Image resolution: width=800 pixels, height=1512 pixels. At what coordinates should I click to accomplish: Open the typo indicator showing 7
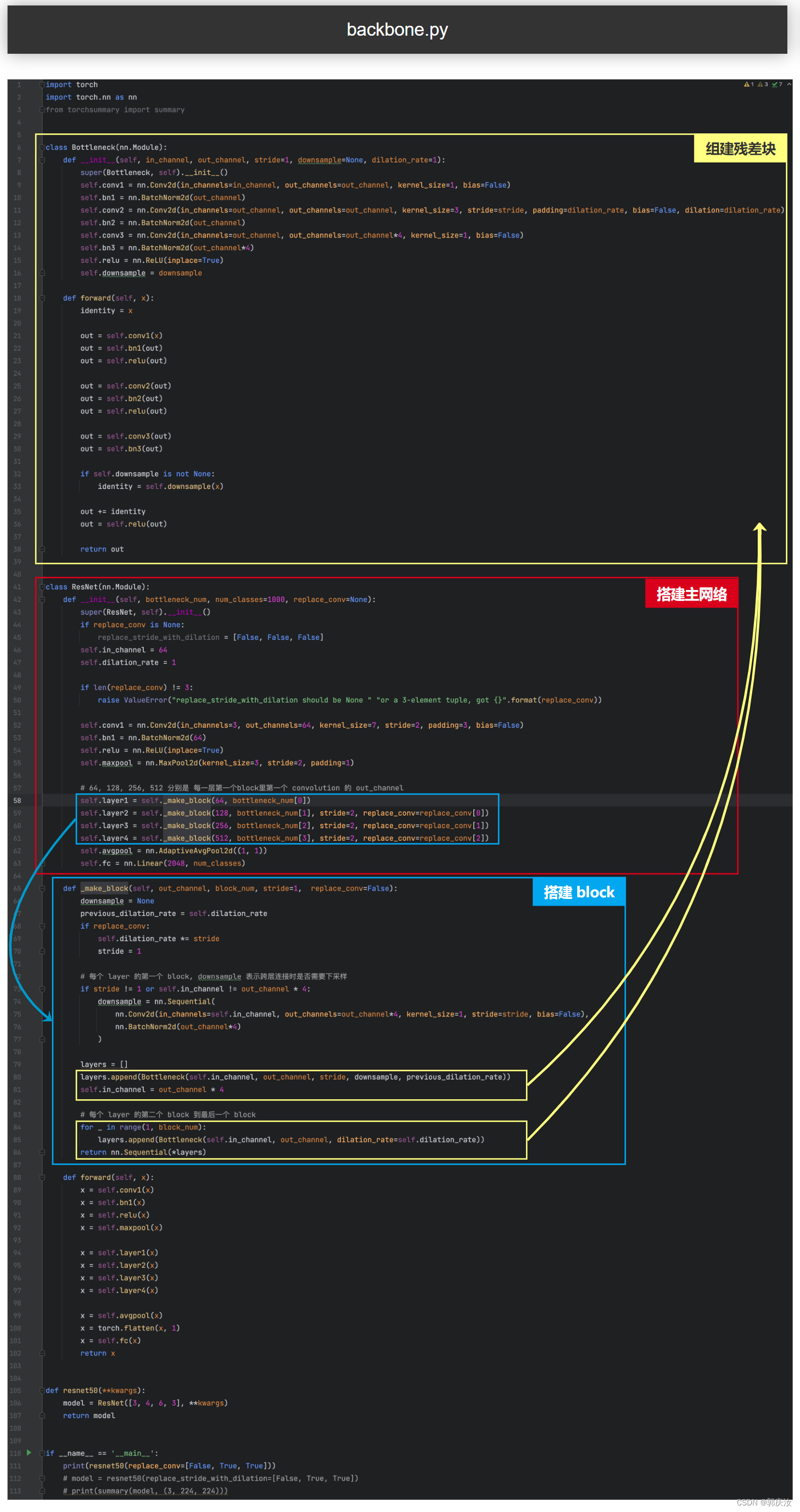click(x=776, y=85)
